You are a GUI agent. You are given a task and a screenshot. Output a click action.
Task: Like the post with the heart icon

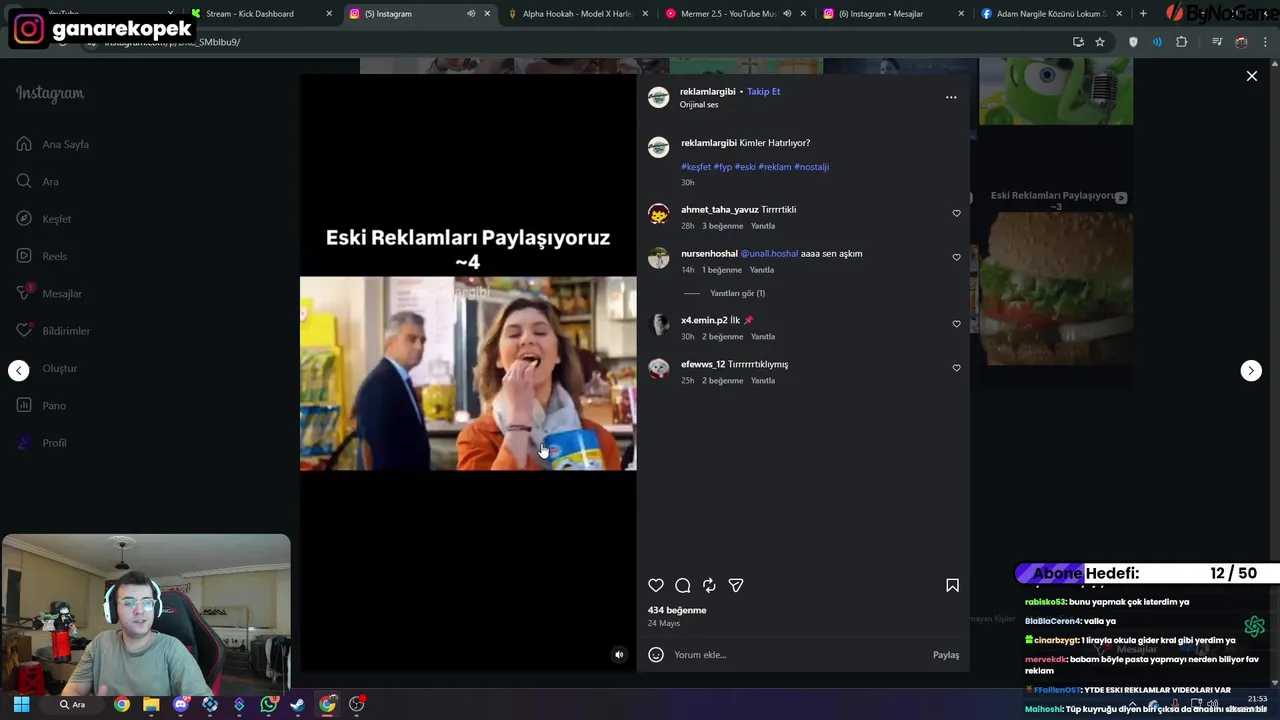pyautogui.click(x=656, y=585)
